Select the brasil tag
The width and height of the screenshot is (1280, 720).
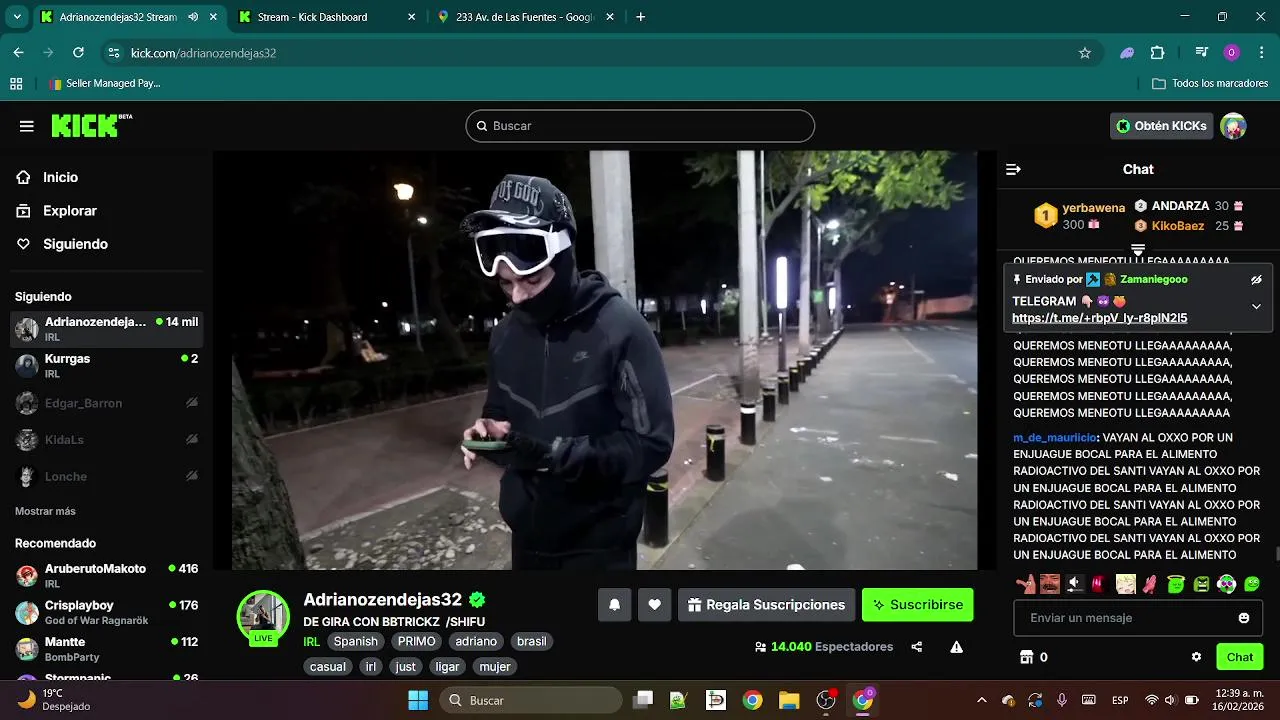click(531, 642)
